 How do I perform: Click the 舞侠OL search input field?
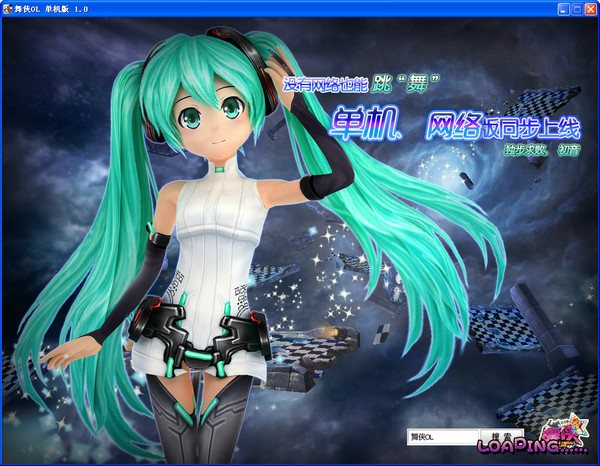point(442,437)
